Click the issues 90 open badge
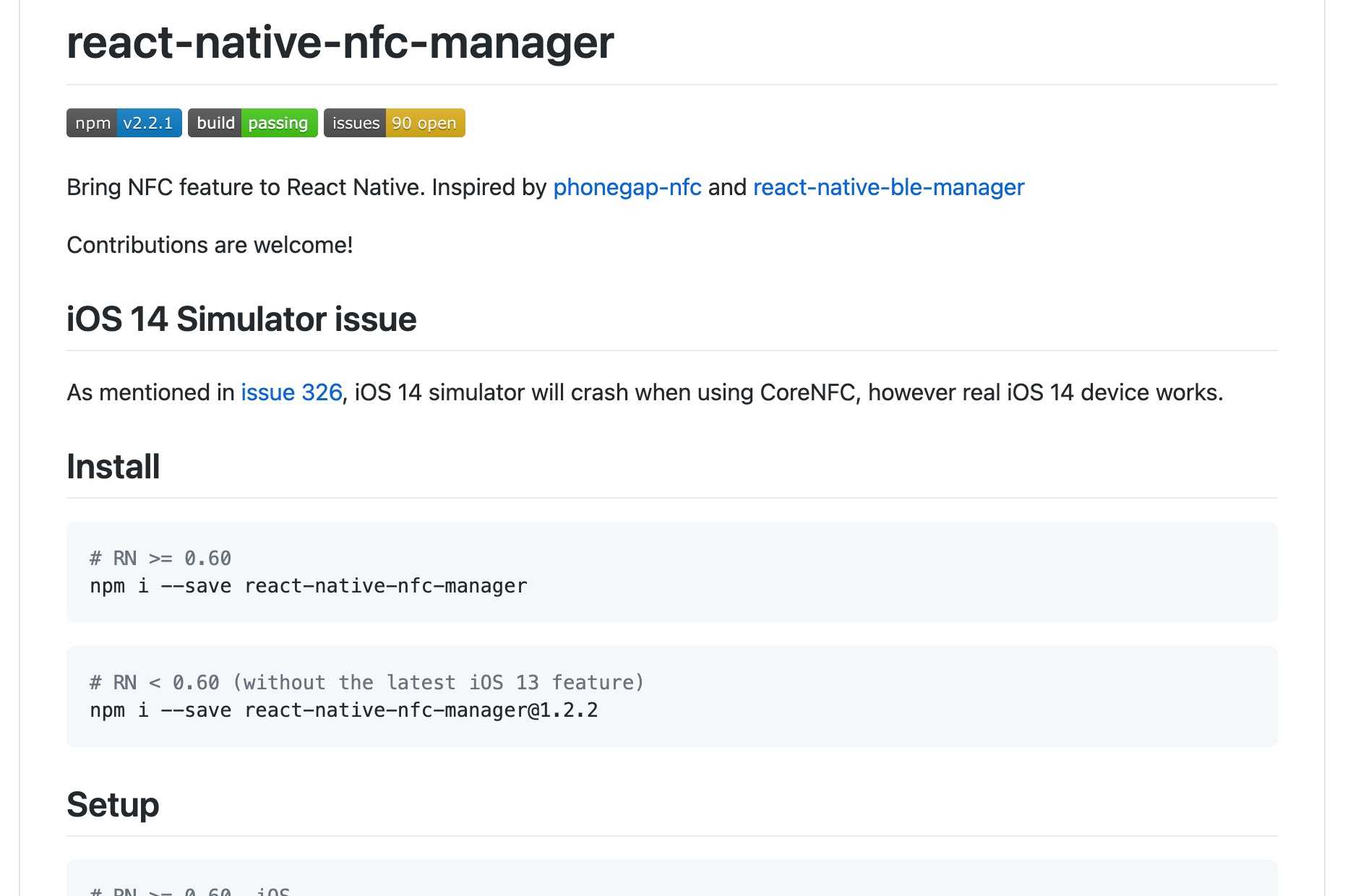The height and width of the screenshot is (896, 1353). (394, 123)
